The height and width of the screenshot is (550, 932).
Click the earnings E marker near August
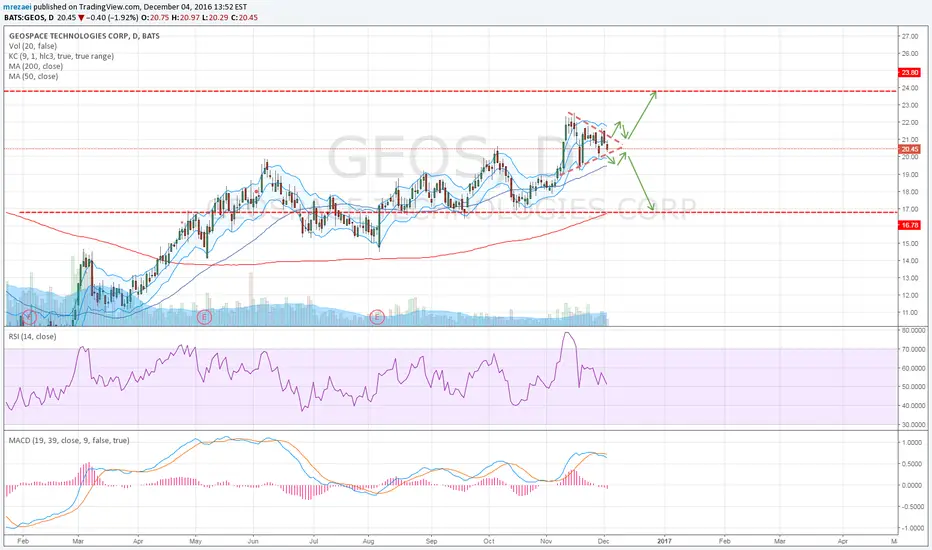pos(377,317)
